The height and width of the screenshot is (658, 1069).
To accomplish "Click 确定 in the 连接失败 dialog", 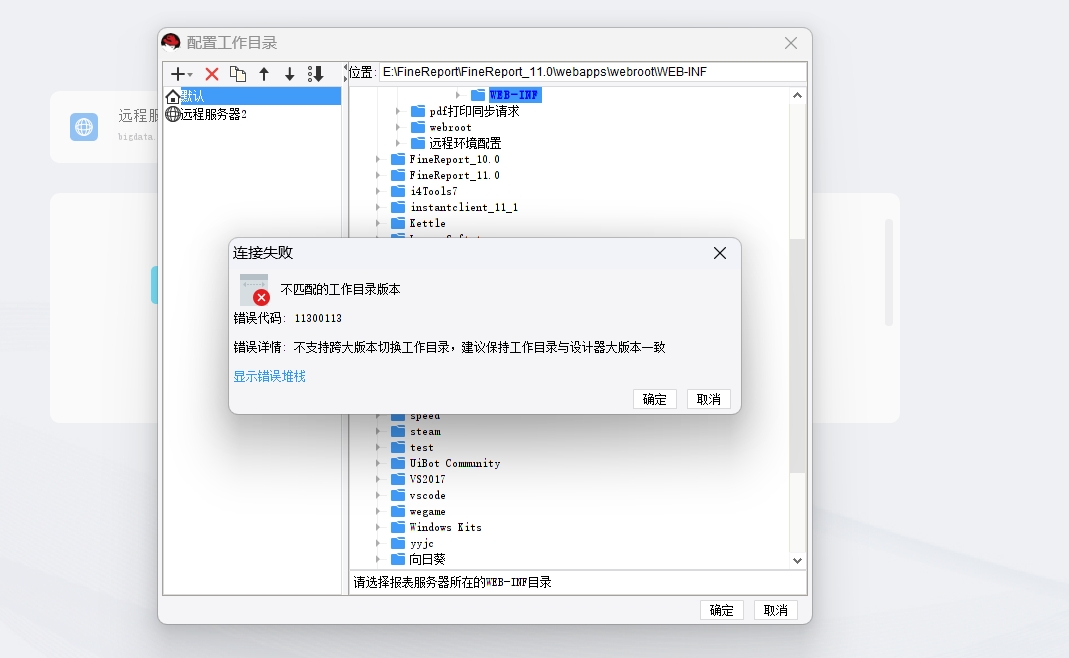I will pyautogui.click(x=654, y=399).
